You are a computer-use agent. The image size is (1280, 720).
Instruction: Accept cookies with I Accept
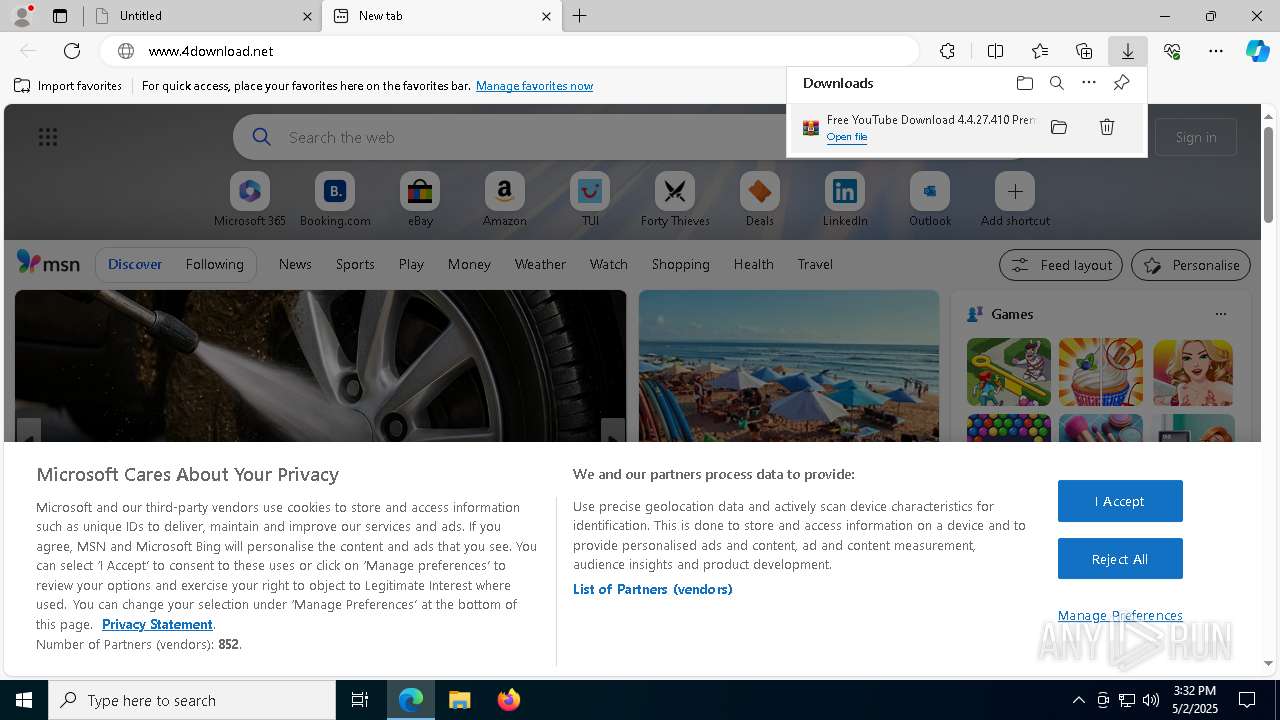click(1120, 501)
